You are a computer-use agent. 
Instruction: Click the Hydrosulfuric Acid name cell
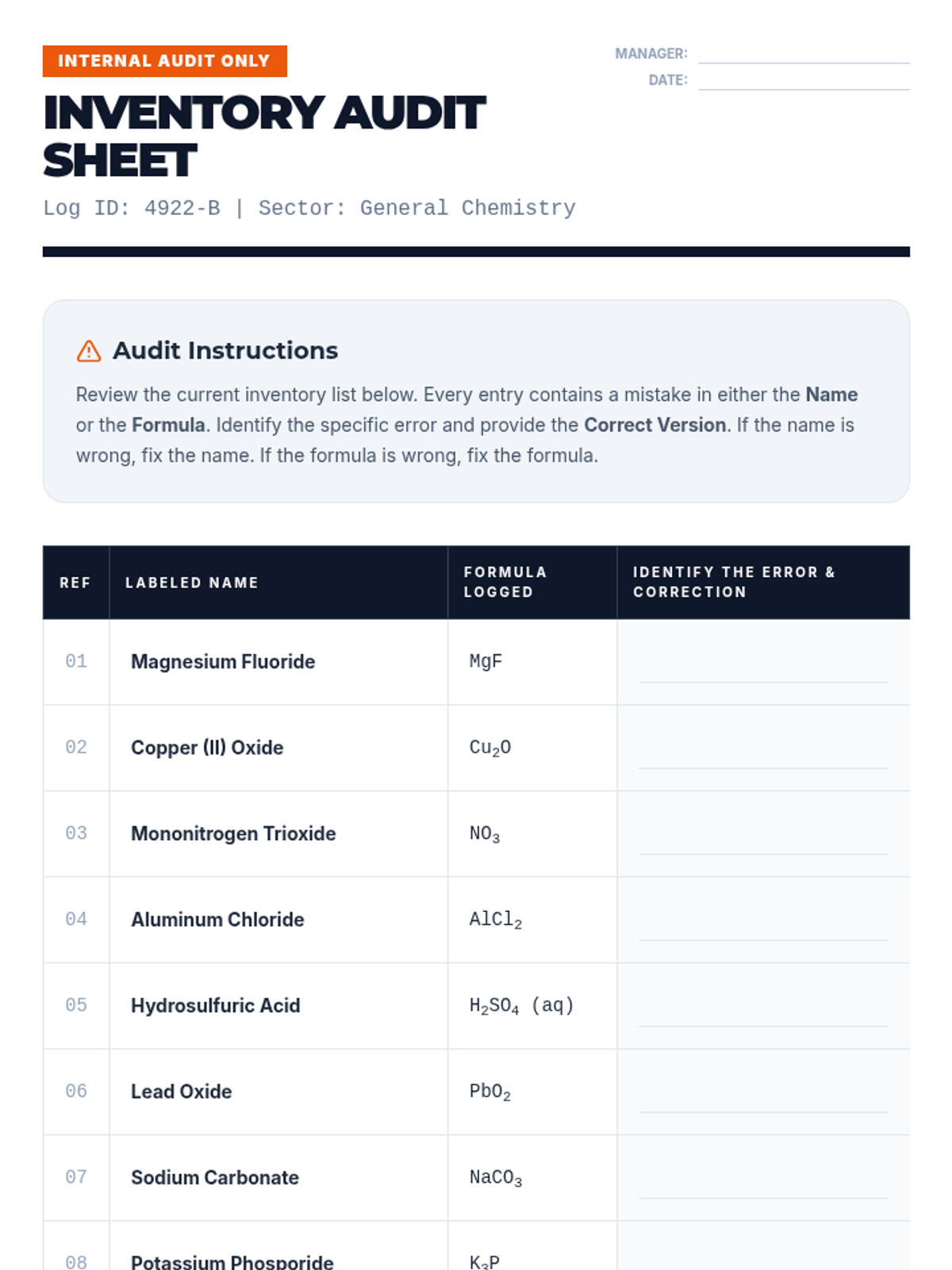215,1006
